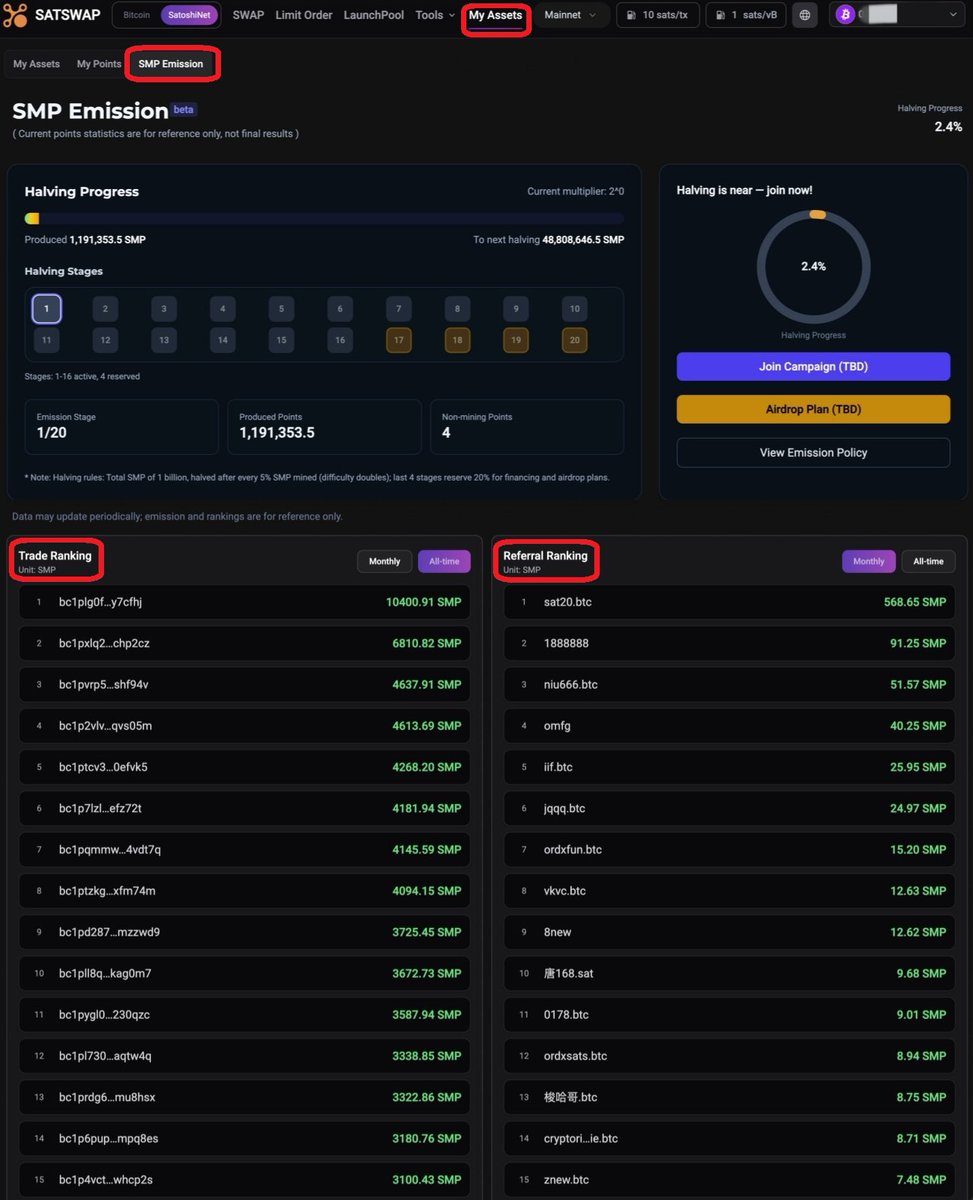This screenshot has width=973, height=1200.
Task: Click the Emission Stage 1/20 card
Action: click(121, 427)
